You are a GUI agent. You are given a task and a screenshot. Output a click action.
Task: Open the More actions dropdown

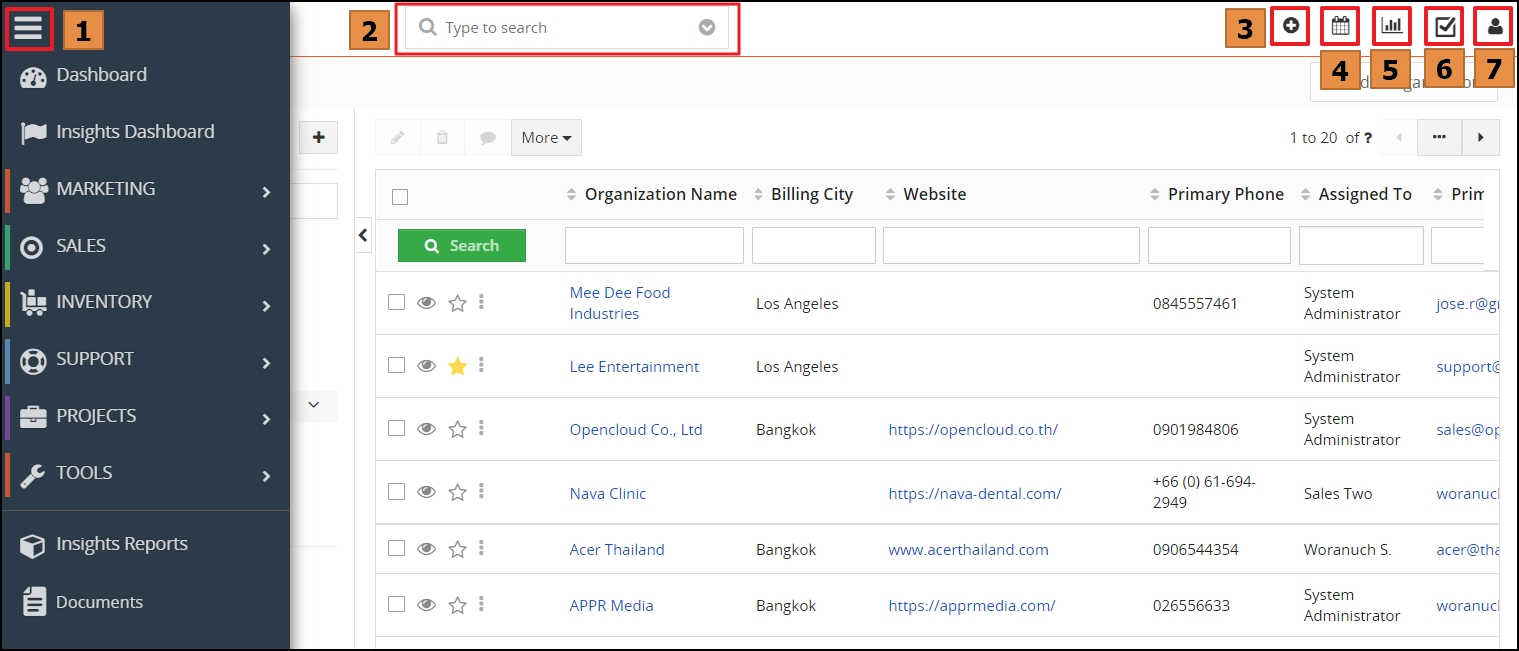(546, 138)
